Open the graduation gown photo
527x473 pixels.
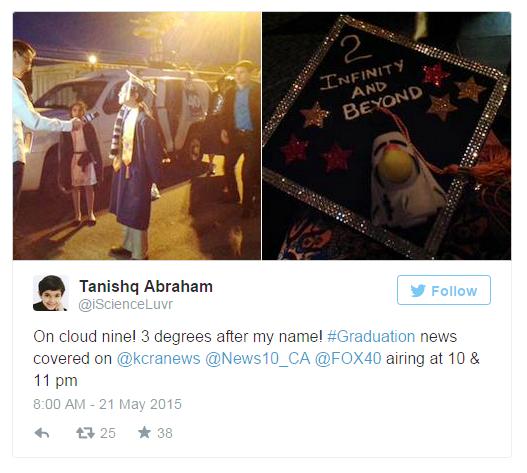tap(137, 136)
